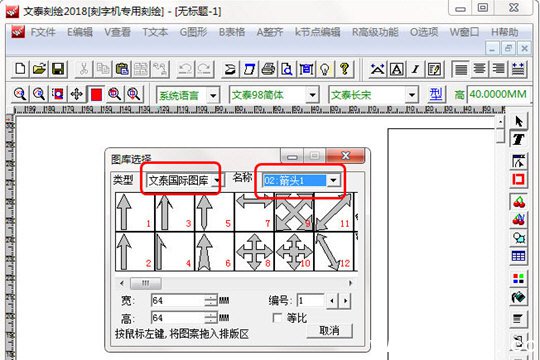
Task: Click the cut scissors icon
Action: [83, 69]
